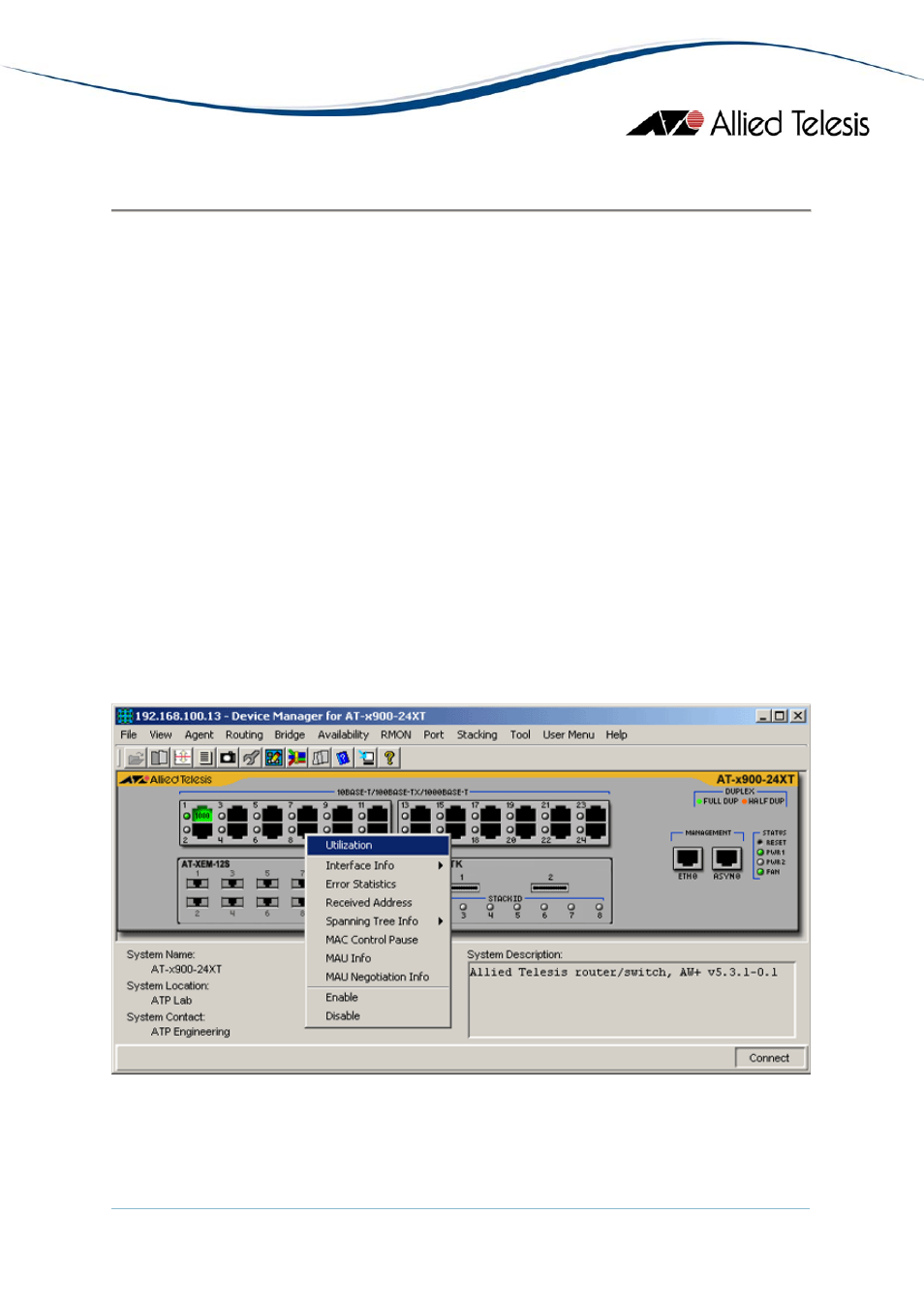
Task: Select switch port 24 on the front panel
Action: point(596,829)
